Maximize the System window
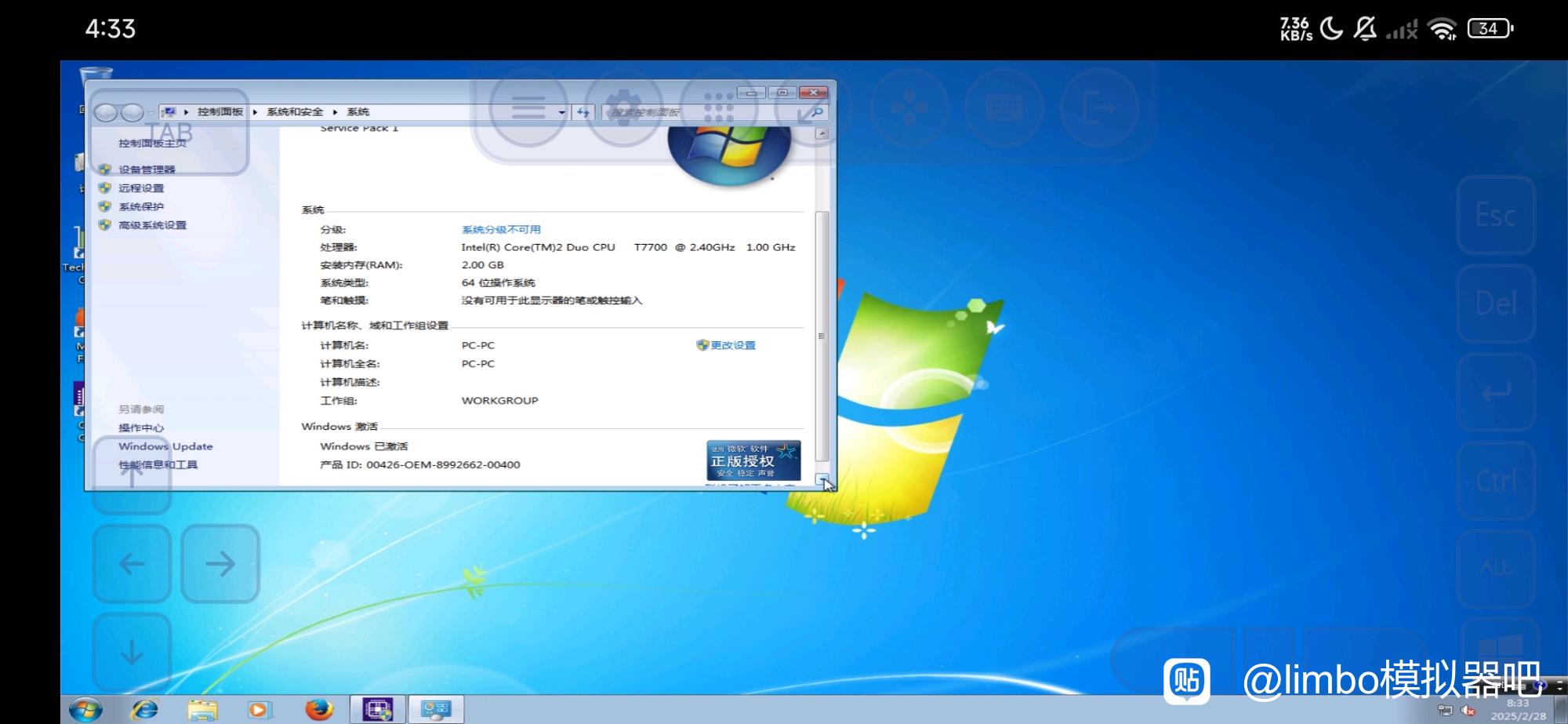Viewport: 1568px width, 724px height. pyautogui.click(x=782, y=93)
